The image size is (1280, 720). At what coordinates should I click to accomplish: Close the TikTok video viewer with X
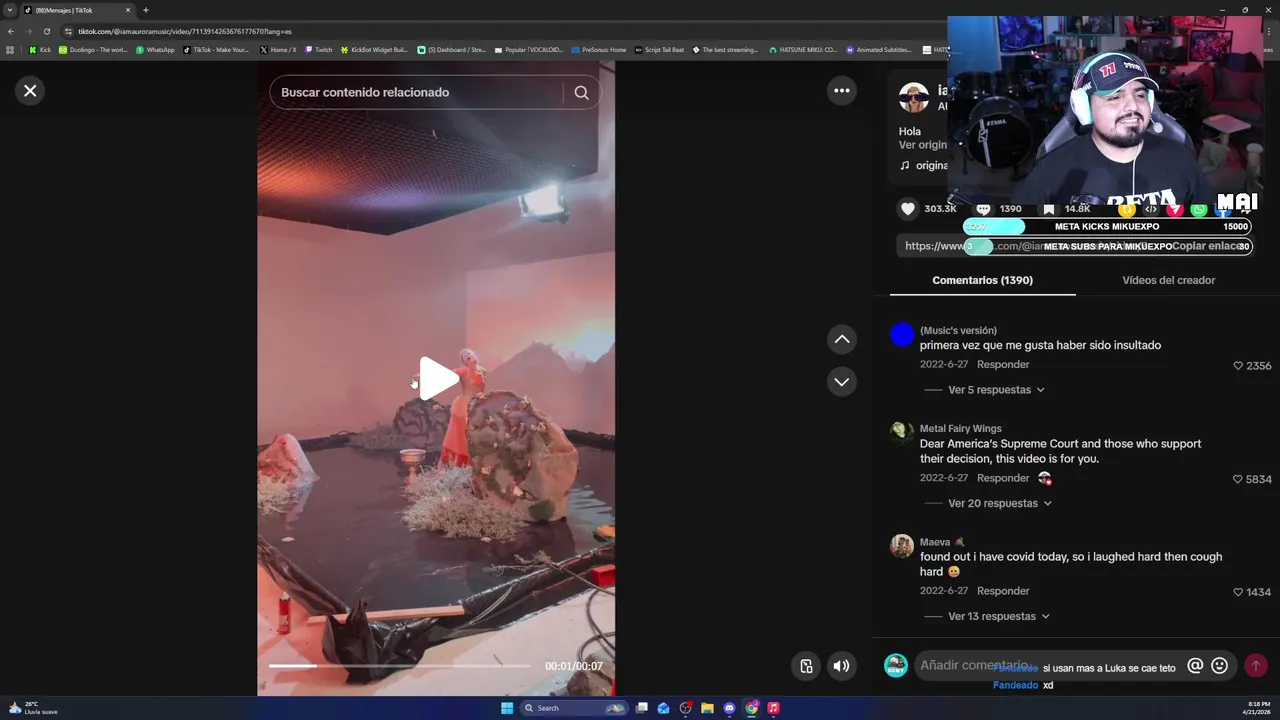[30, 91]
